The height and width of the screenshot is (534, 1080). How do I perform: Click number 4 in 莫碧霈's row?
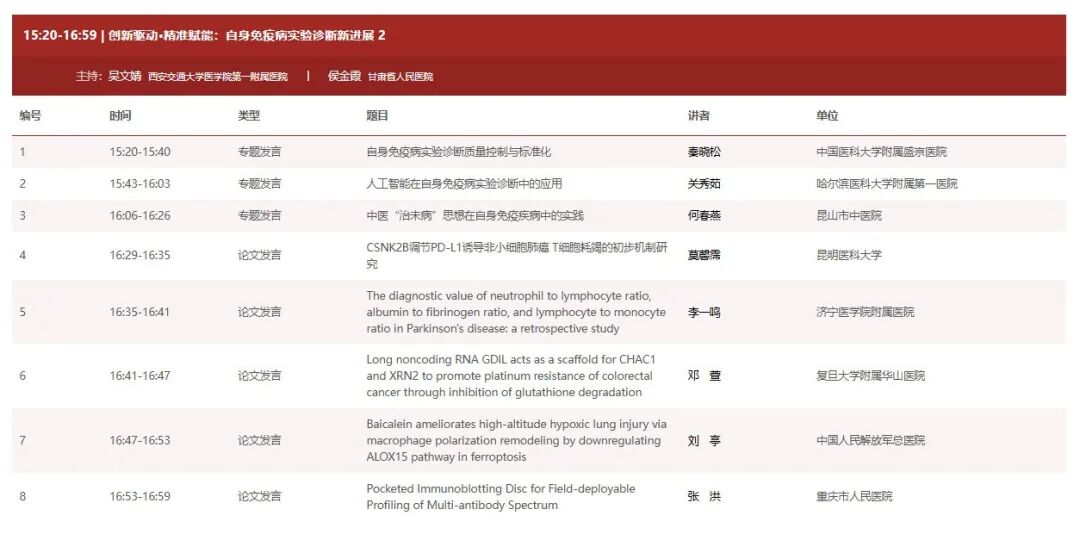pos(23,255)
